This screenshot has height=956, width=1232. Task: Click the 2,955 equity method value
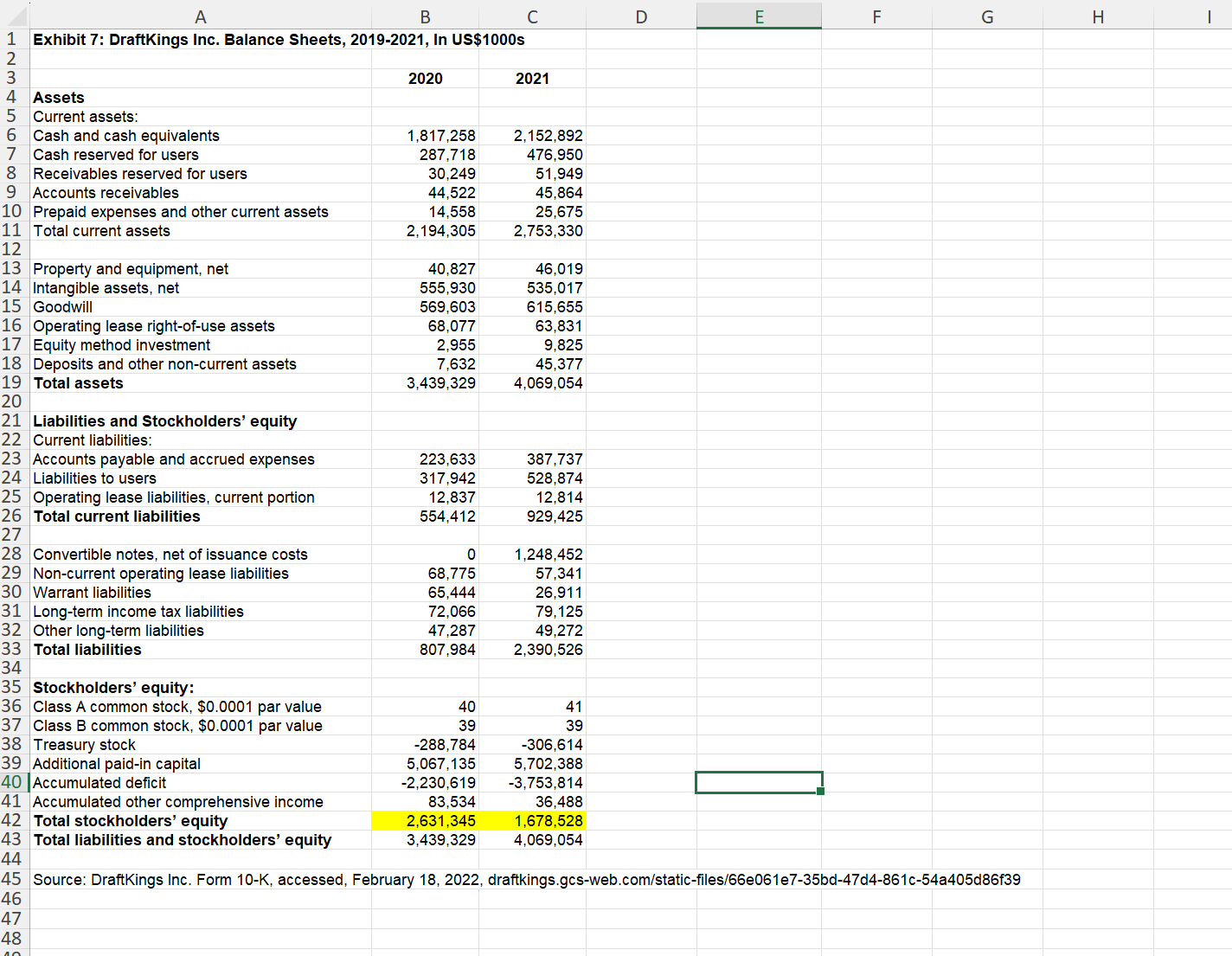[455, 345]
